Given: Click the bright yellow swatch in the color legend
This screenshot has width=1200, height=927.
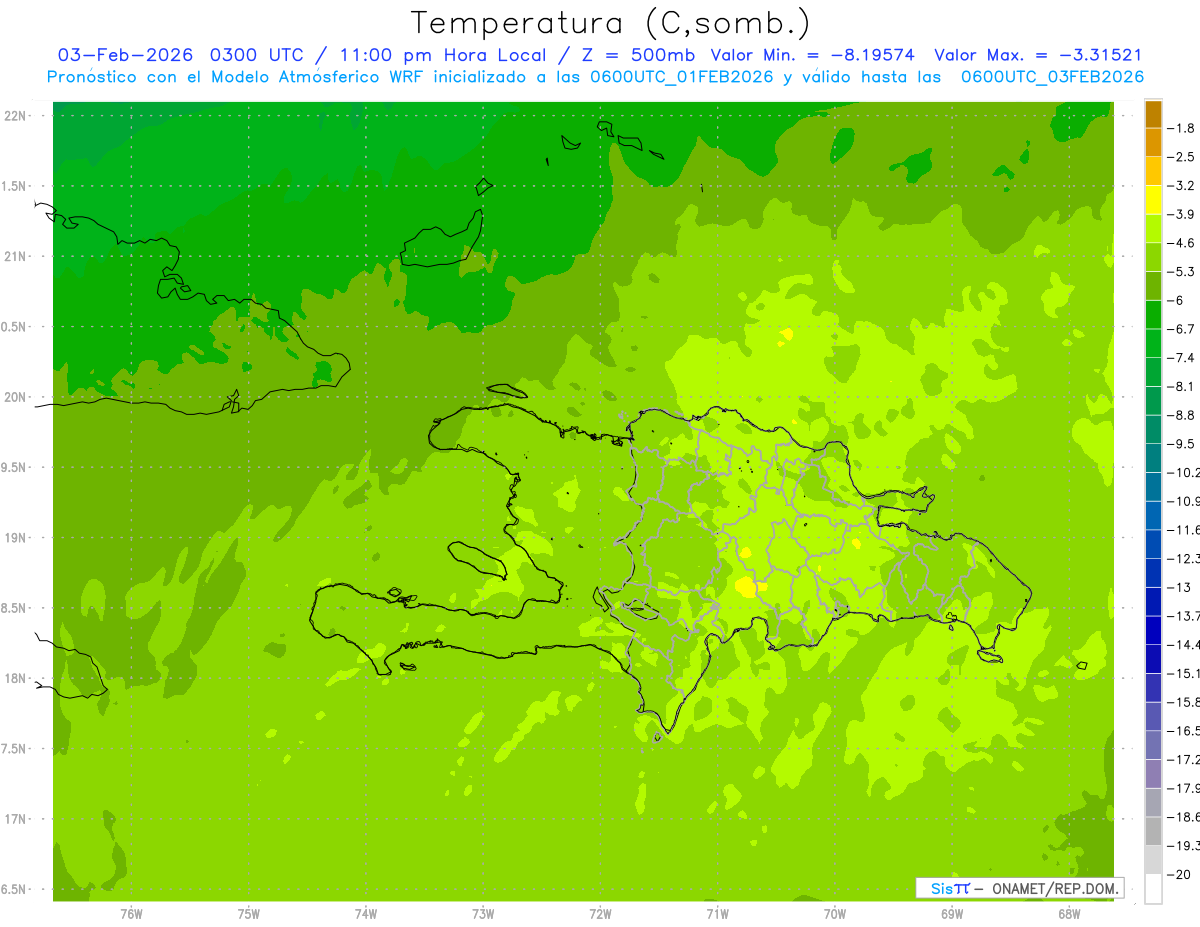Looking at the screenshot, I should 1153,200.
